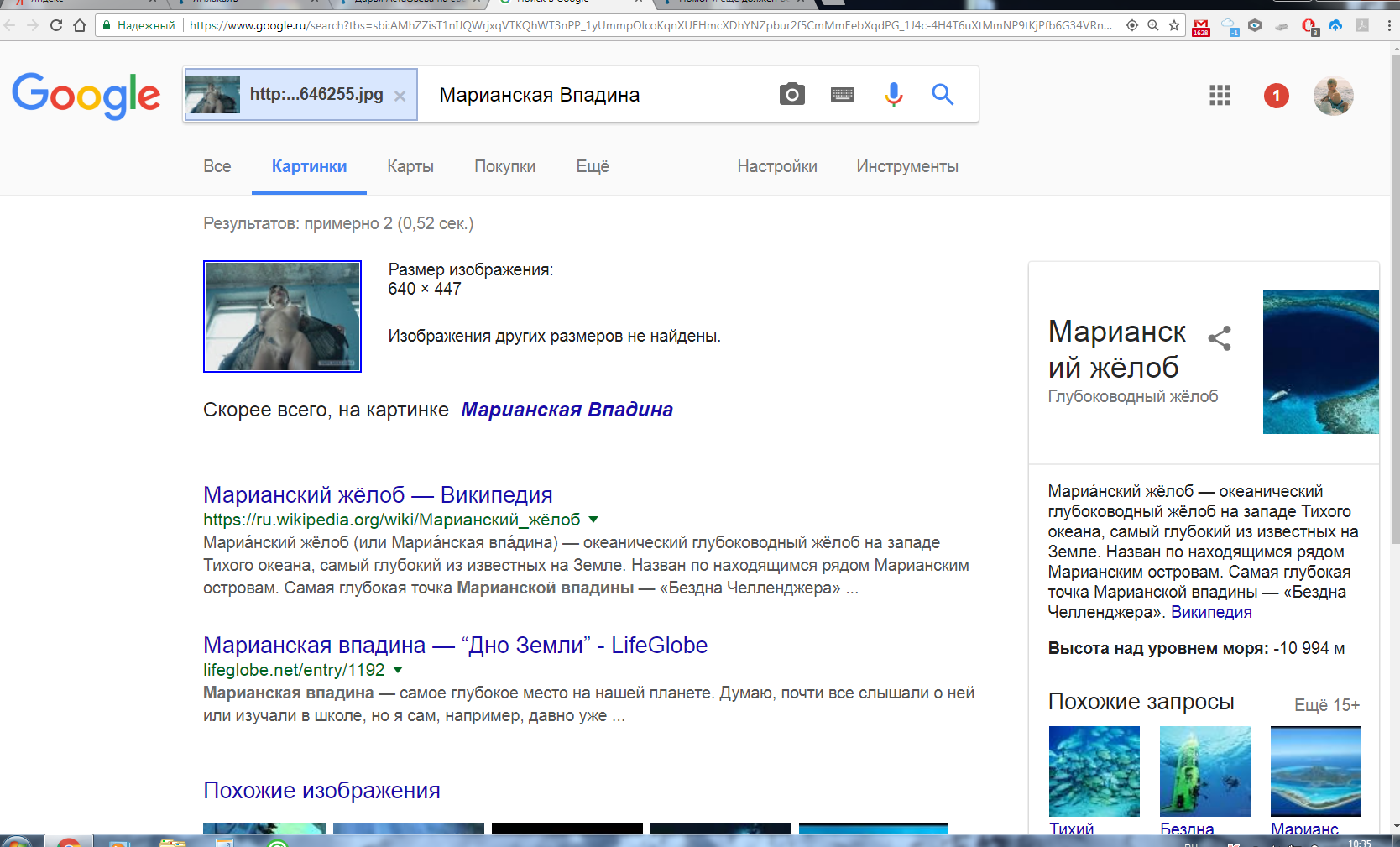Open search by image camera icon

click(x=791, y=94)
